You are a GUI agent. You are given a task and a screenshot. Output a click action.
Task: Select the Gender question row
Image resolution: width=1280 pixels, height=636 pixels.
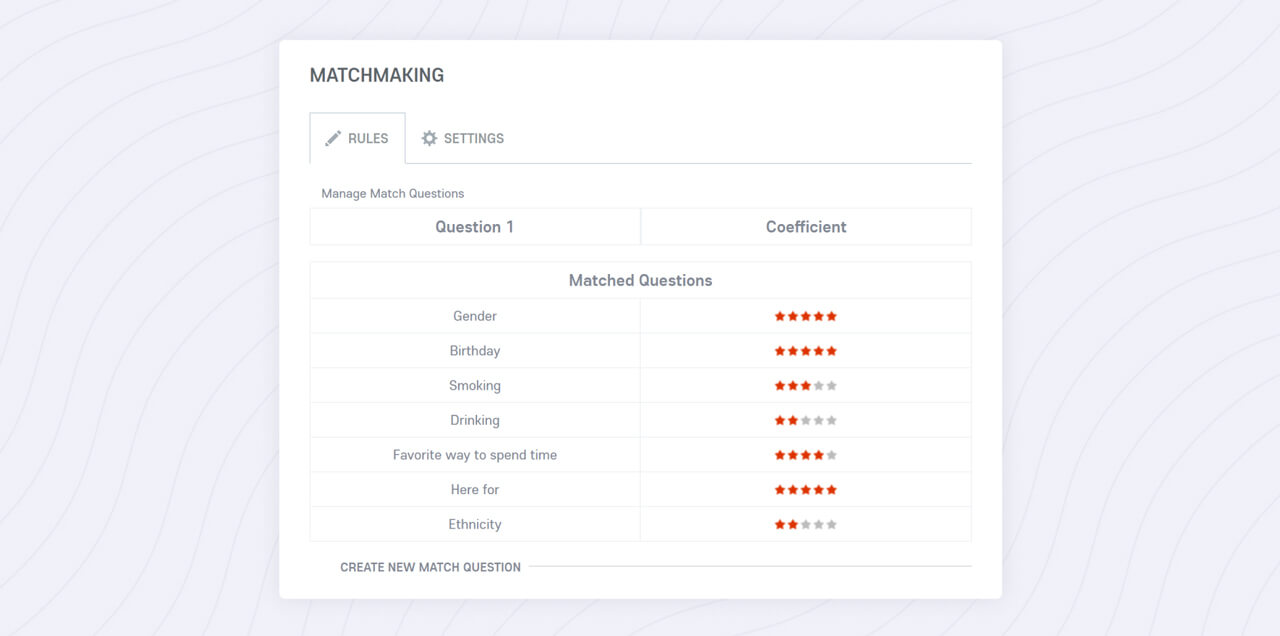(475, 315)
